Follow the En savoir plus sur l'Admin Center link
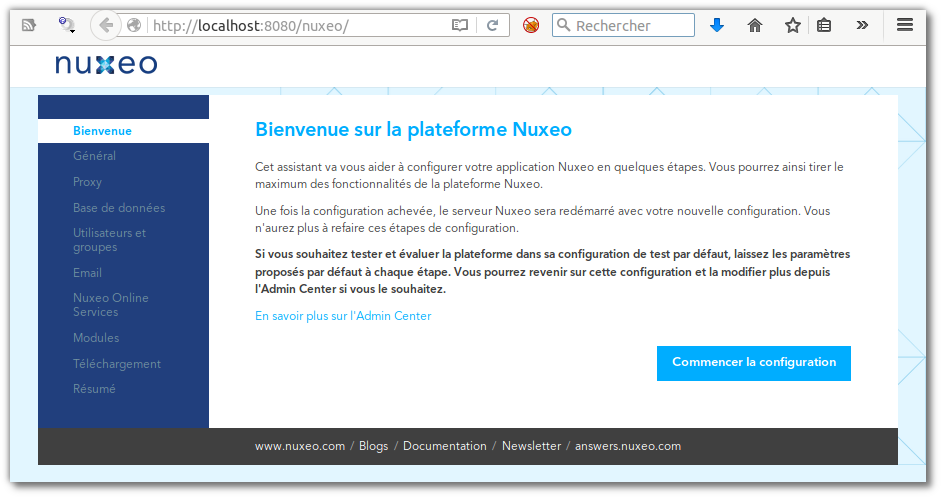 [343, 316]
